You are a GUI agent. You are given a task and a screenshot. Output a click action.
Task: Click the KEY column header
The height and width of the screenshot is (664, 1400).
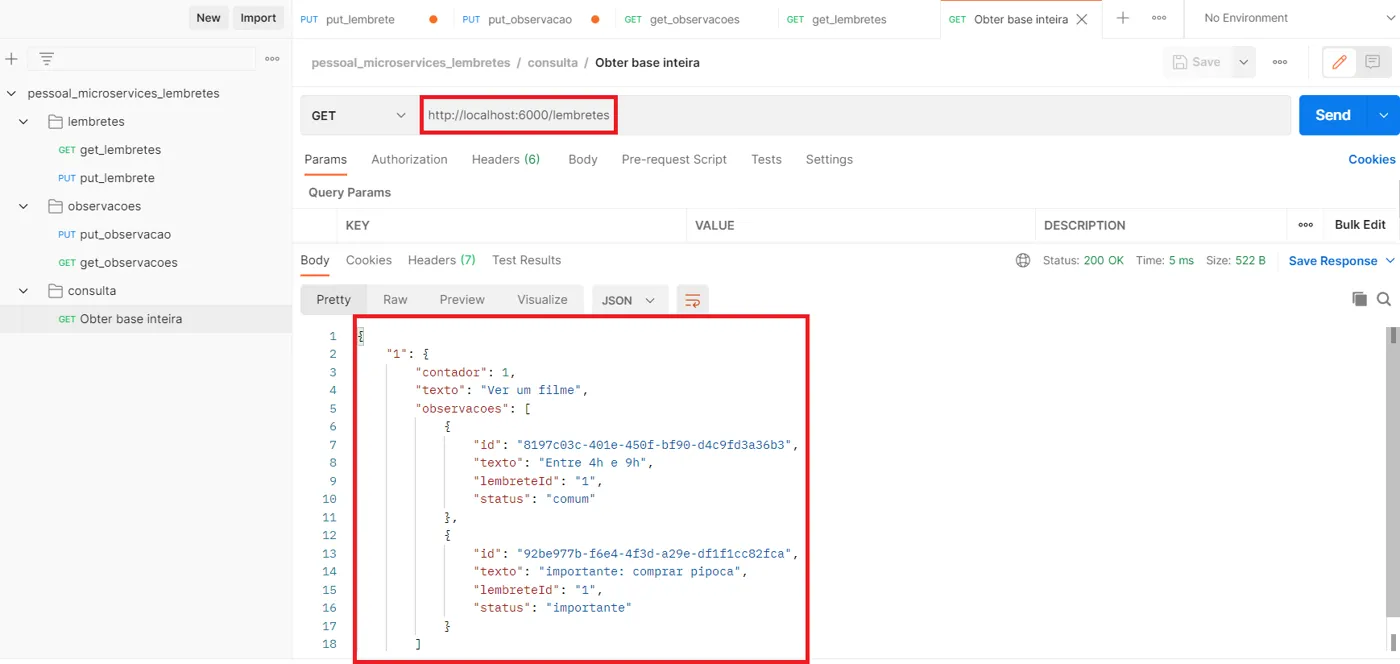pos(358,226)
